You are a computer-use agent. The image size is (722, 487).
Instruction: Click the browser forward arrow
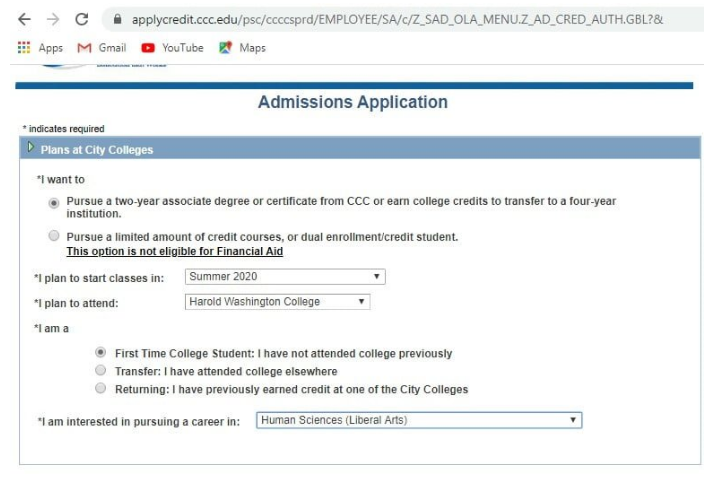pos(53,18)
